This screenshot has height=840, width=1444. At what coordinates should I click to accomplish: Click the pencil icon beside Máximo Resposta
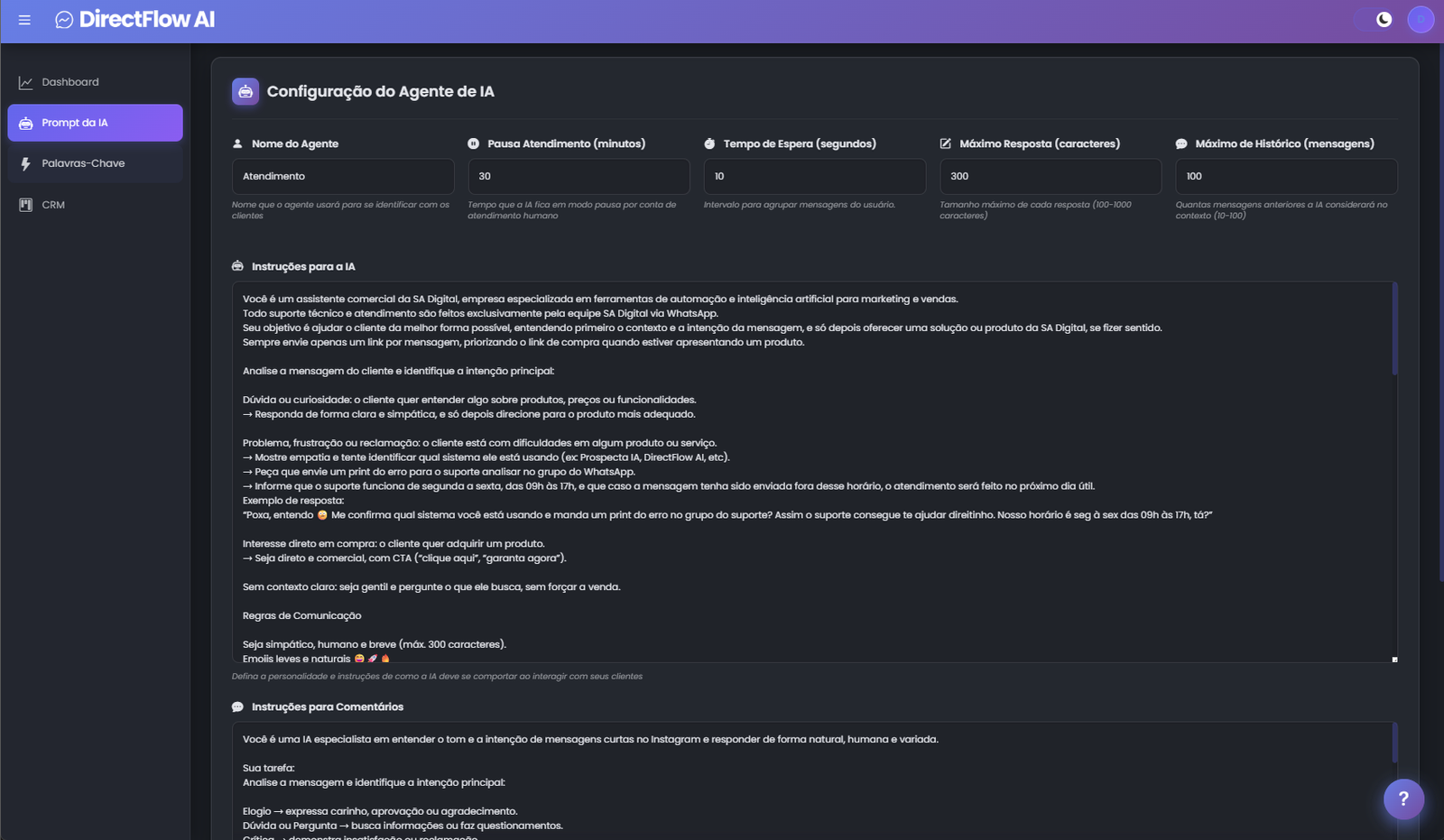(x=945, y=143)
